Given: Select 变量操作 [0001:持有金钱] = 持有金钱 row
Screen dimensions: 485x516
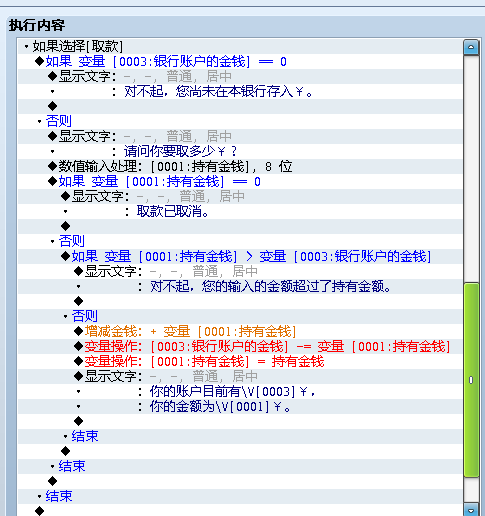Looking at the screenshot, I should point(240,361).
